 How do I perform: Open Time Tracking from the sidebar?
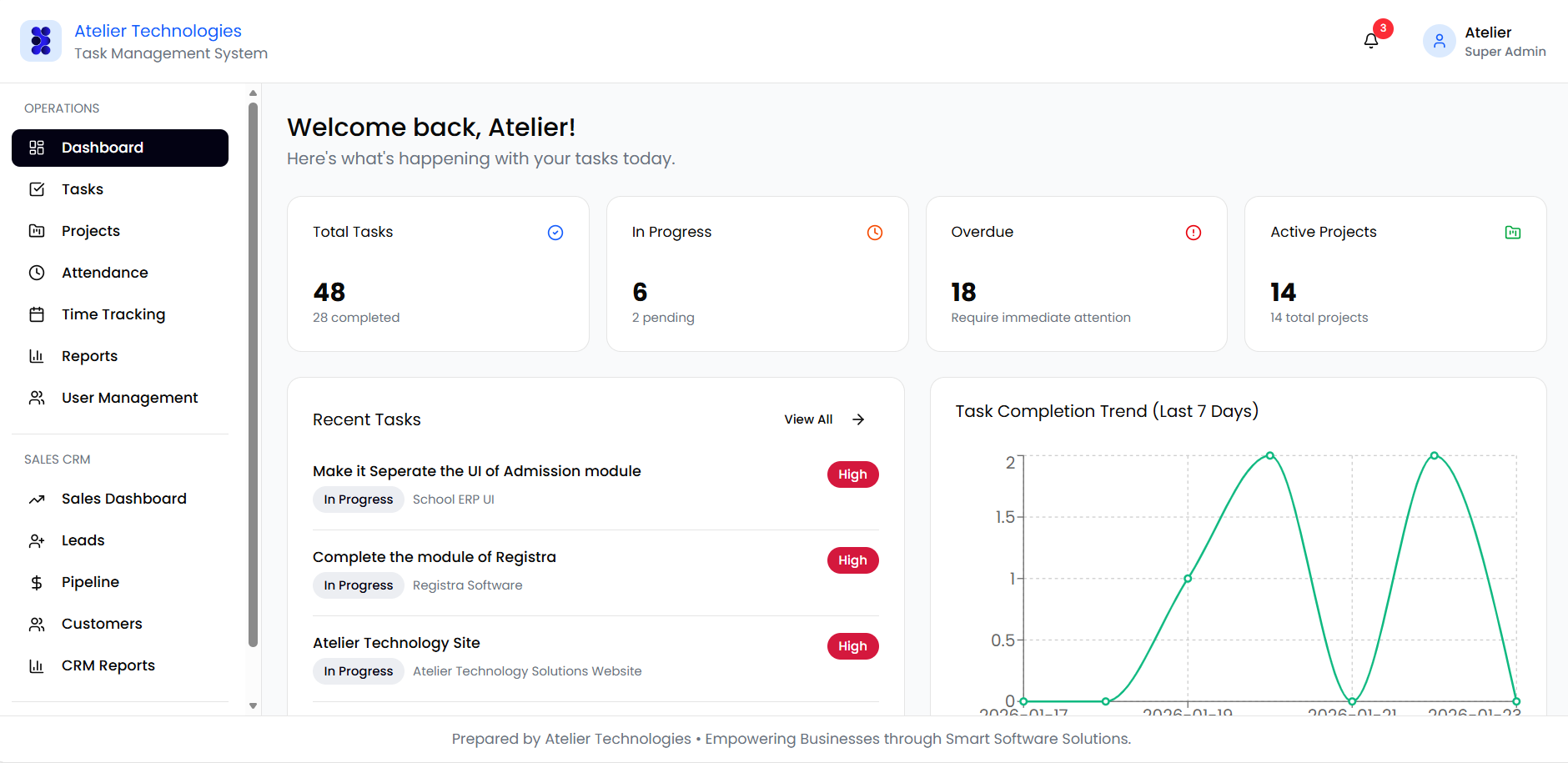click(x=113, y=314)
